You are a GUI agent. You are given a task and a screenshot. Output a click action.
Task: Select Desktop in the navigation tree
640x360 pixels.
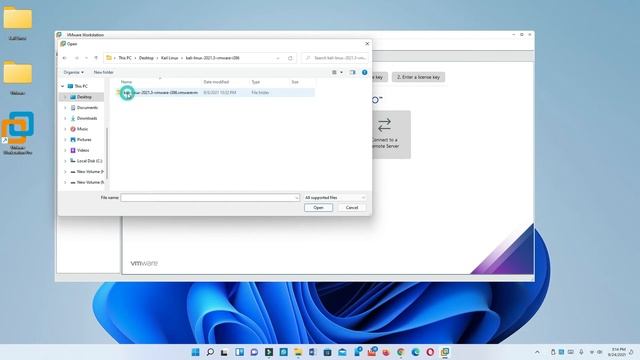(x=84, y=97)
